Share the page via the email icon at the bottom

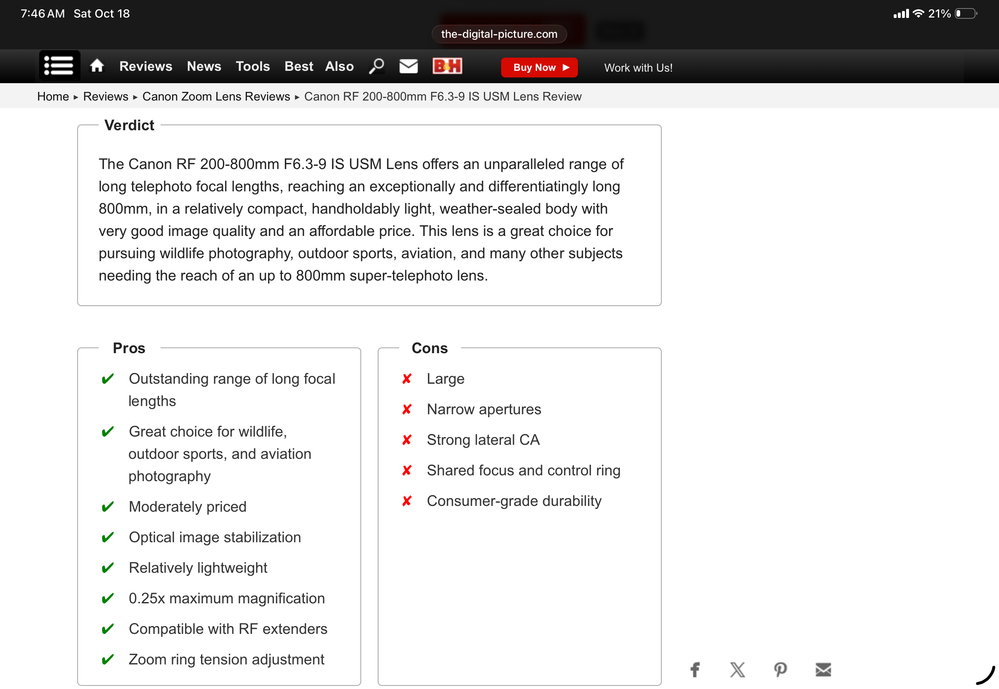[823, 669]
